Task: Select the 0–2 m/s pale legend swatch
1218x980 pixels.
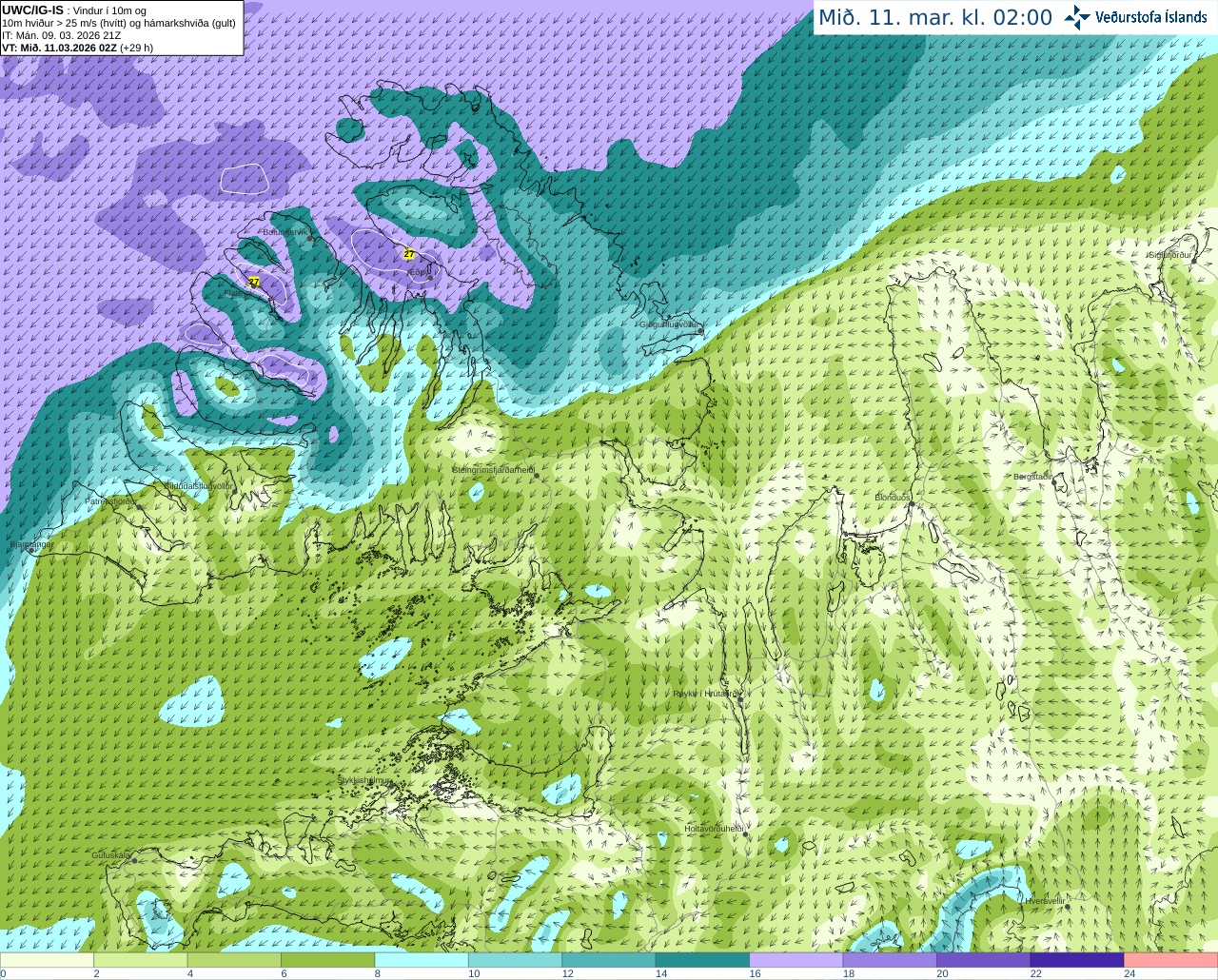Action: [47, 959]
